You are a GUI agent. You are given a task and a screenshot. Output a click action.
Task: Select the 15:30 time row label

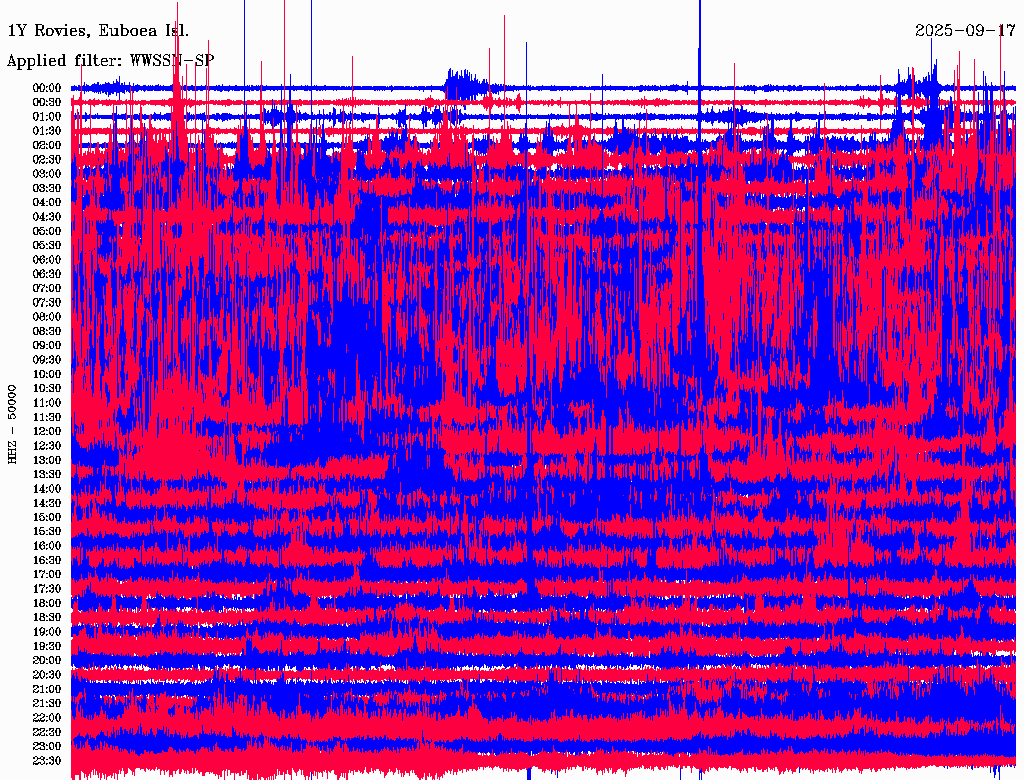47,531
